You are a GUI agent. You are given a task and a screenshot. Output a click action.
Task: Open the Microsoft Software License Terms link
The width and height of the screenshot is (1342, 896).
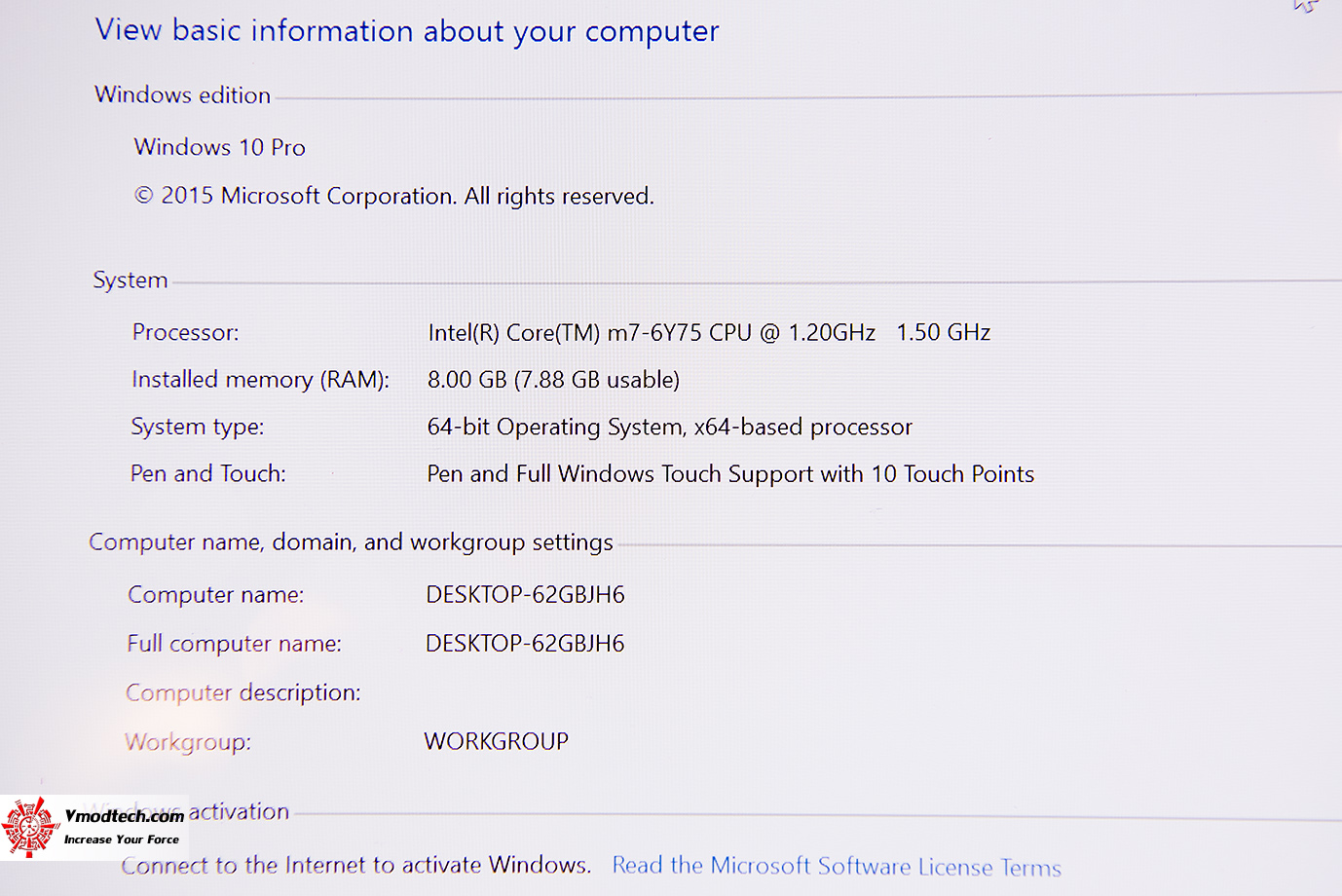836,866
